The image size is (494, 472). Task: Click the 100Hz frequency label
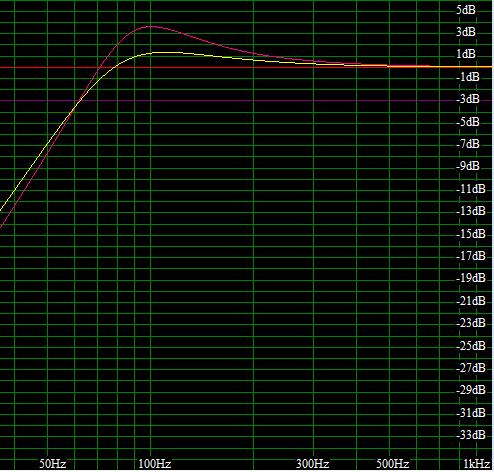tap(155, 464)
